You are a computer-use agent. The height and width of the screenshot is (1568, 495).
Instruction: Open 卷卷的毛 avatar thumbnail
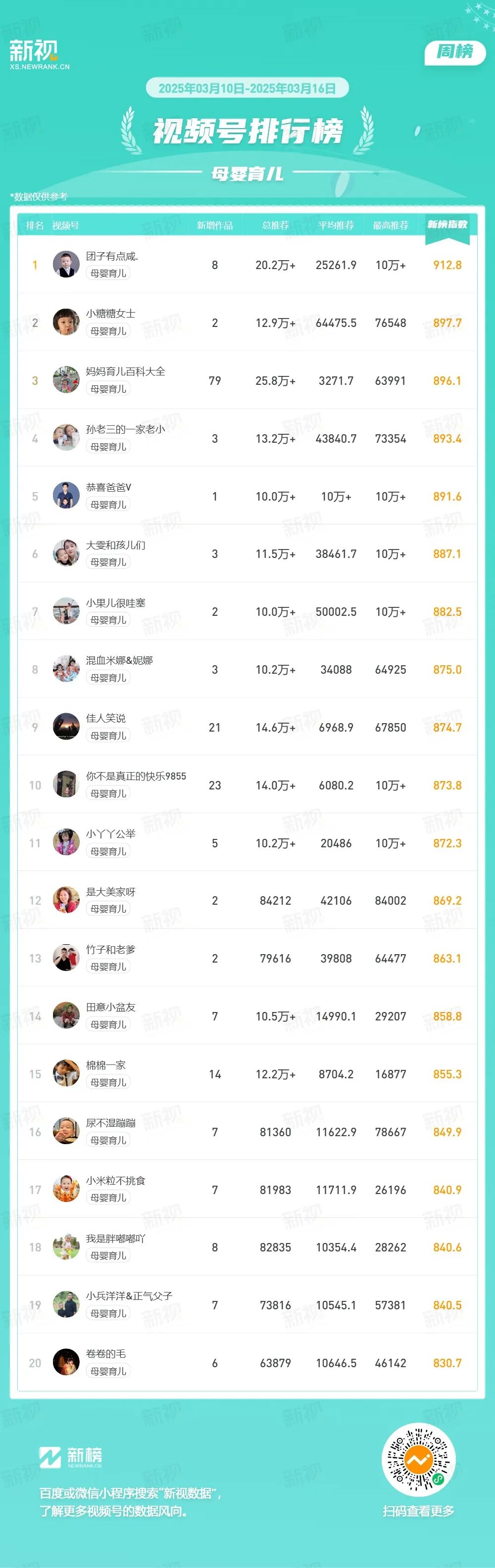(66, 1362)
